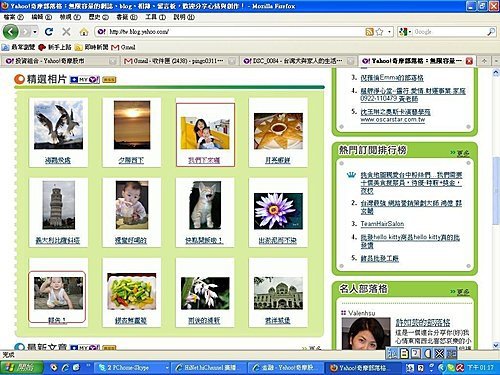Screen dimensions: 500x375
Task: Reload the page with the refresh icon
Action: [49, 32]
